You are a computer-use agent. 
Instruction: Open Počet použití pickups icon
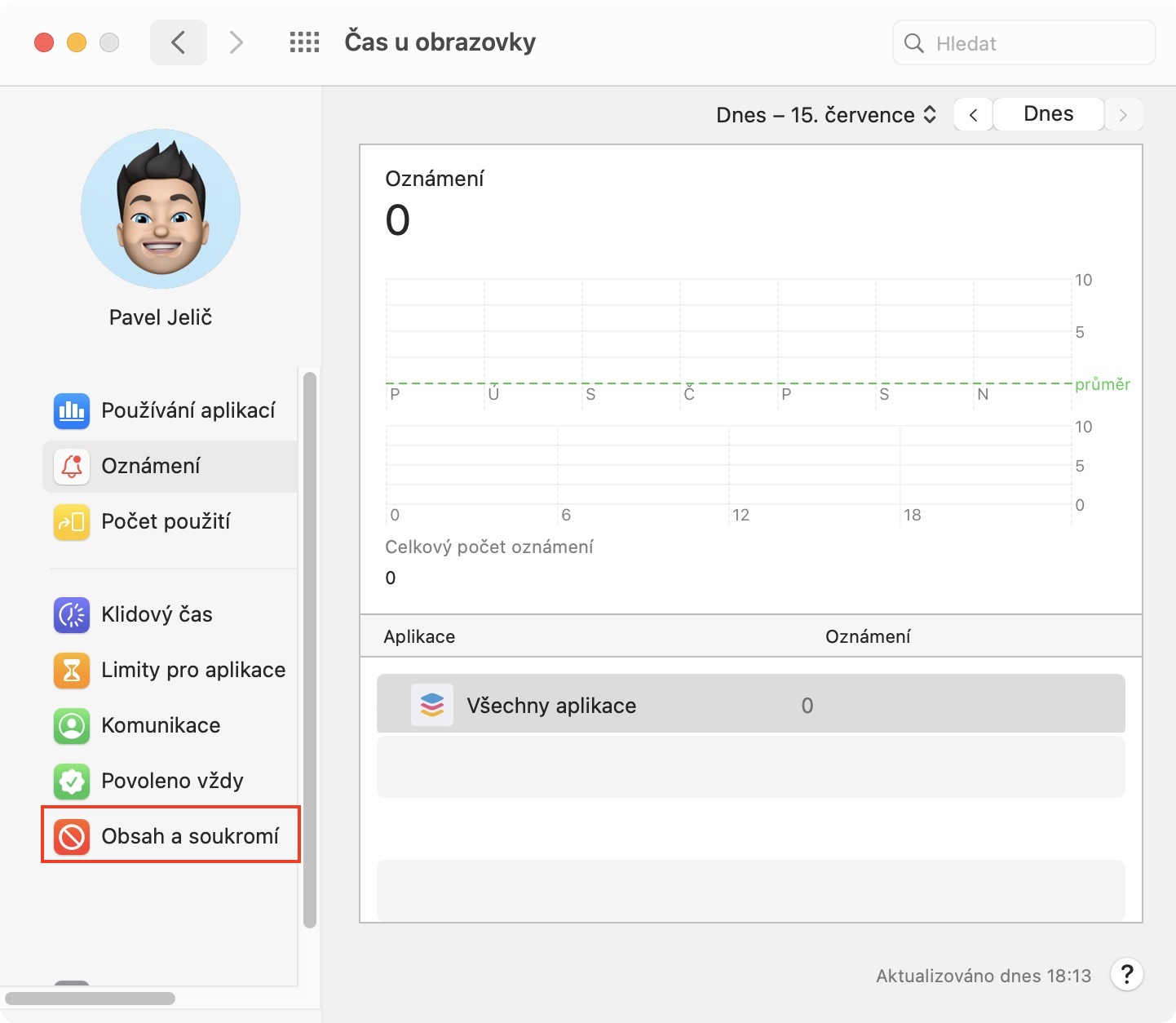(x=72, y=521)
